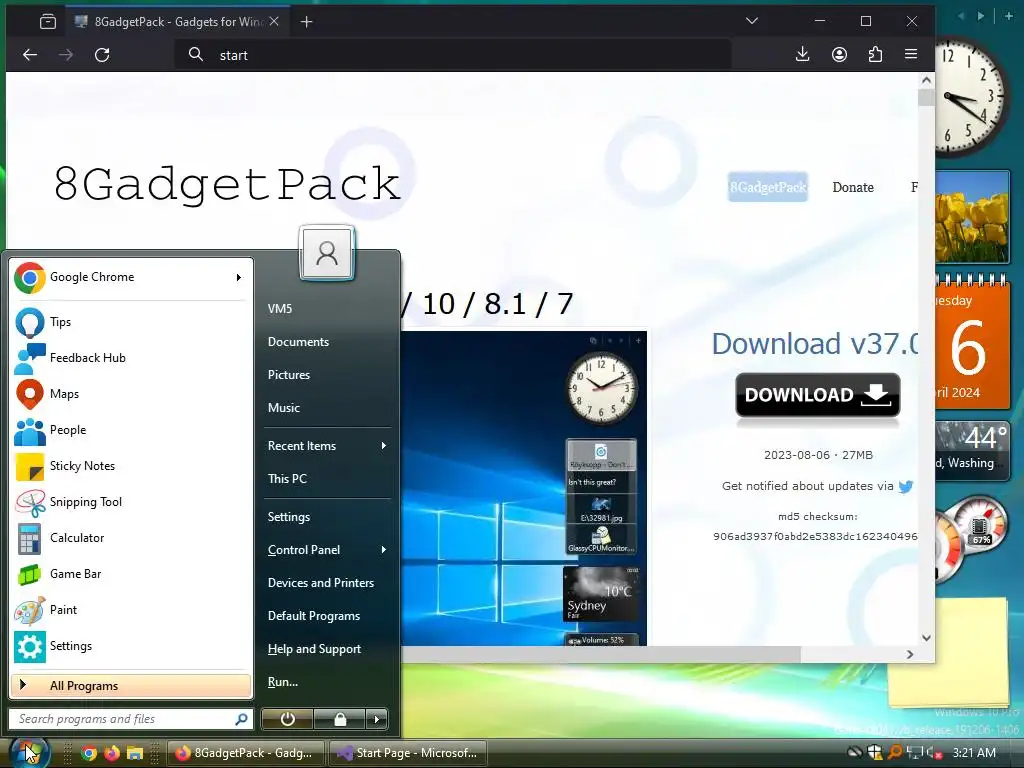Viewport: 1024px width, 768px height.
Task: Open Feedback Hub
Action: click(131, 358)
